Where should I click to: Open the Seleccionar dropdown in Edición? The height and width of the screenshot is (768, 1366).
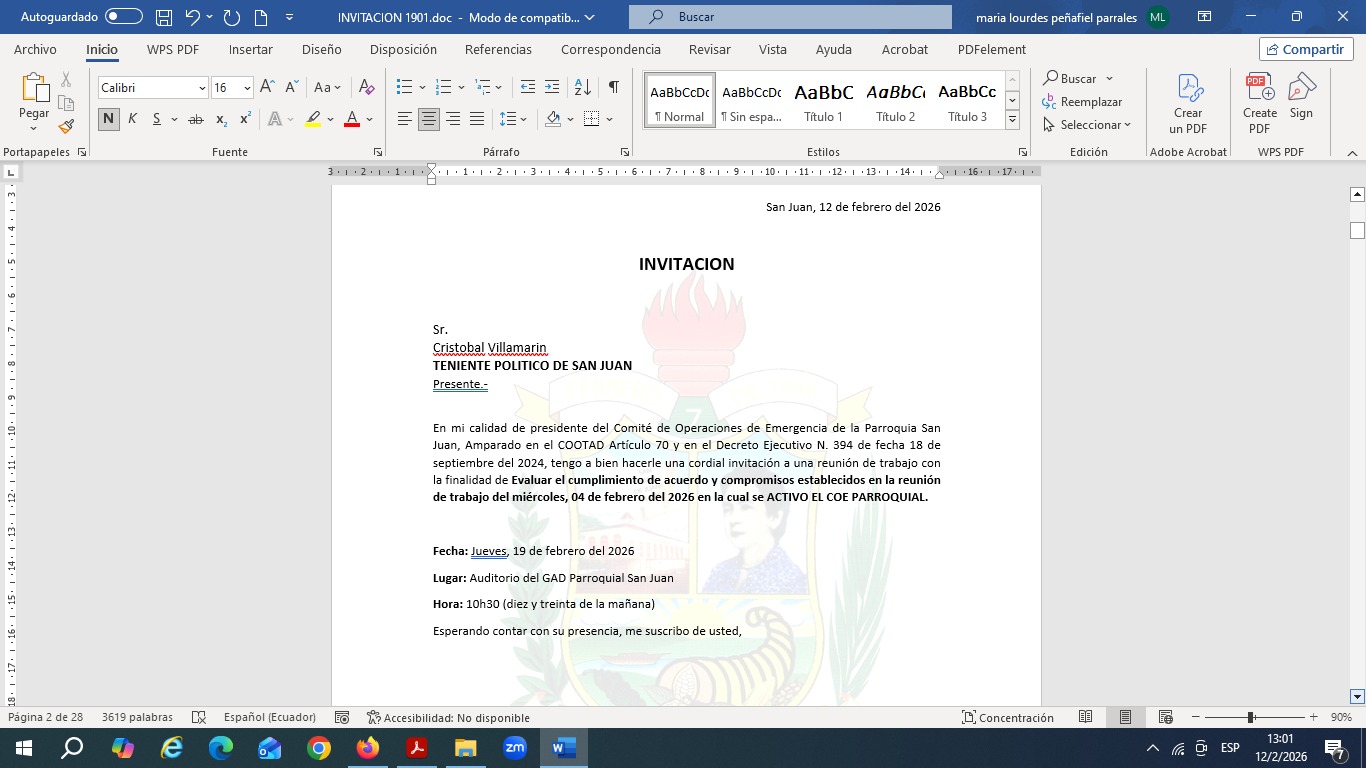point(1087,125)
